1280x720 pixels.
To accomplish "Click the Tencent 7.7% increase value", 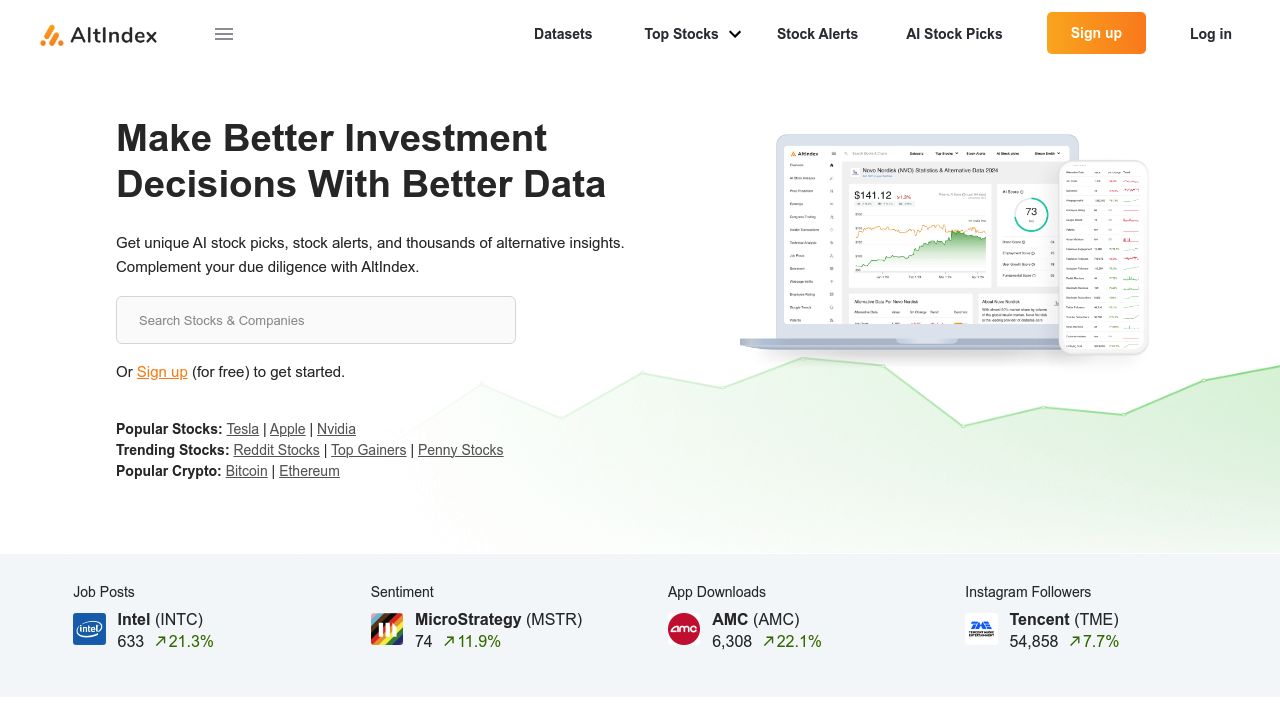I will [x=1094, y=642].
